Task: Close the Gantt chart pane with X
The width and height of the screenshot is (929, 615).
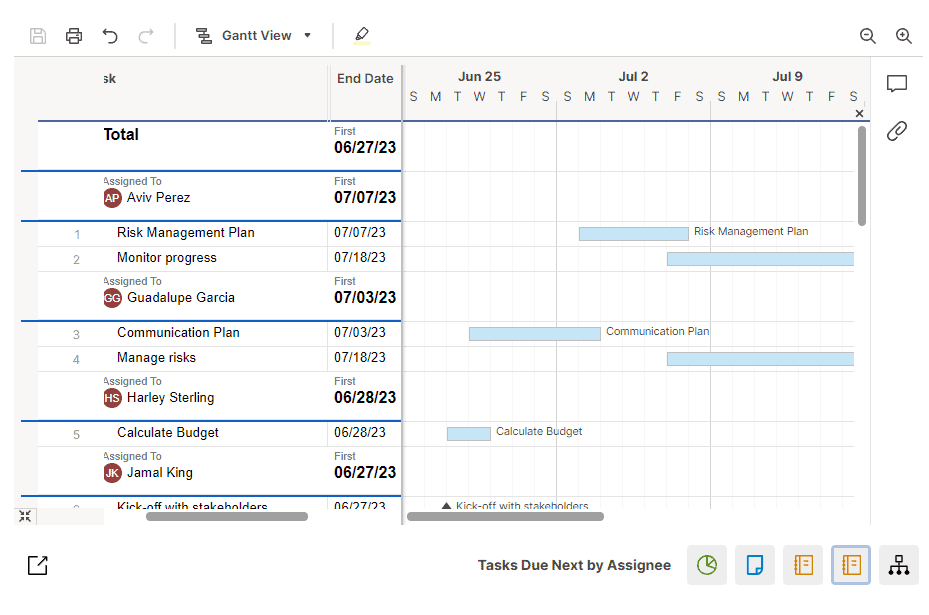Action: click(859, 114)
